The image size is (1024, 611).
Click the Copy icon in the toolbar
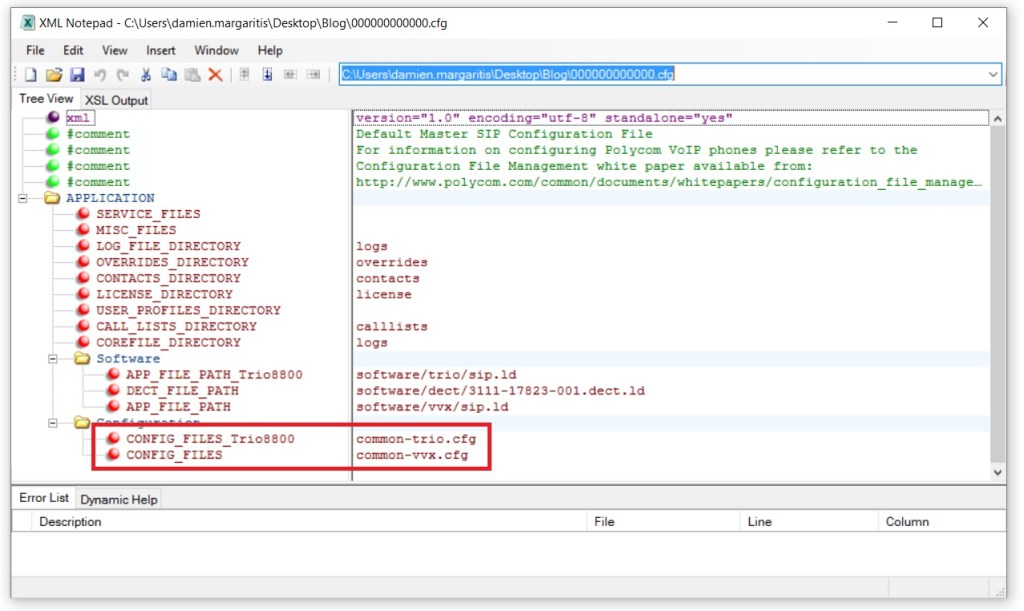tap(169, 75)
